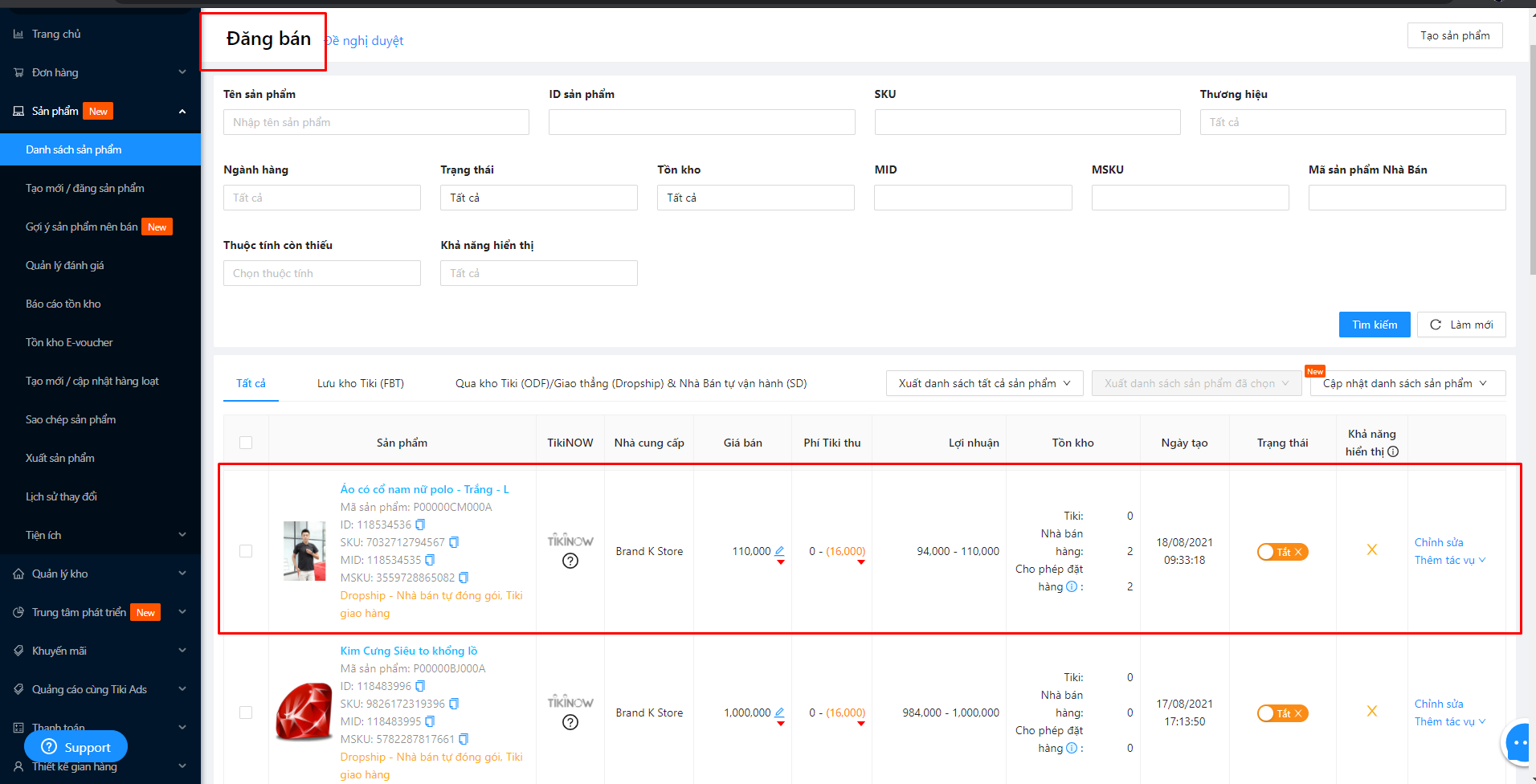Copy MID 118483995 value
The width and height of the screenshot is (1536, 784).
[430, 721]
